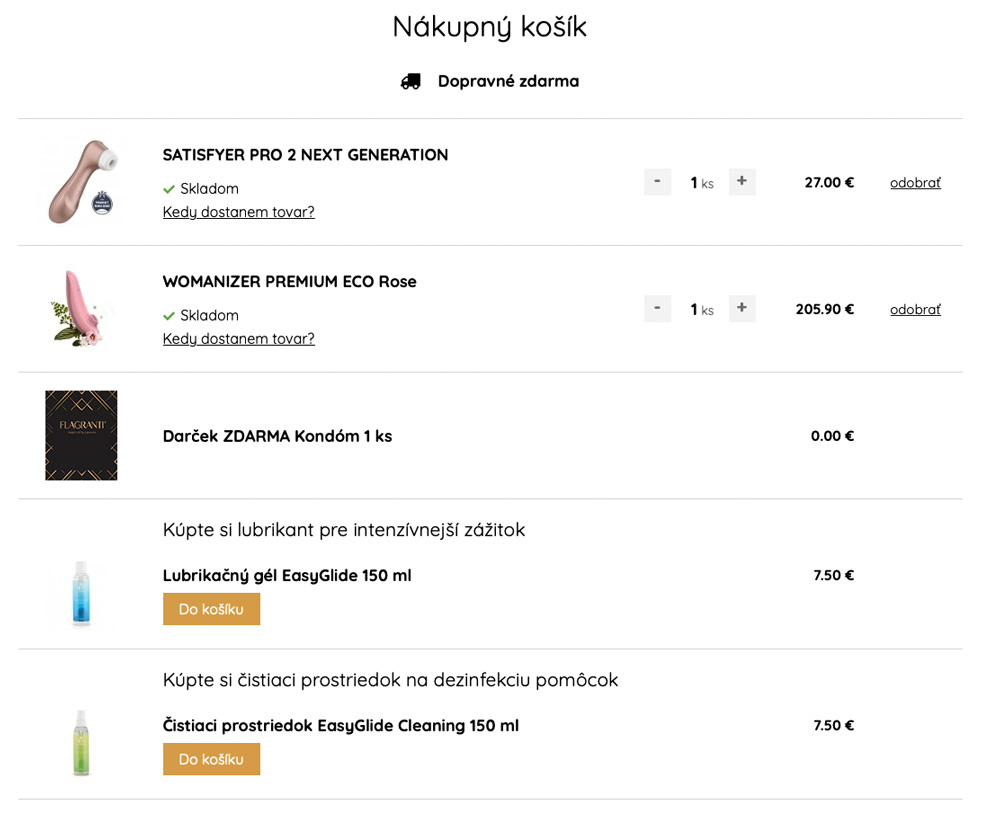The width and height of the screenshot is (1000, 818).
Task: Click the 205.90 € price
Action: coord(825,310)
